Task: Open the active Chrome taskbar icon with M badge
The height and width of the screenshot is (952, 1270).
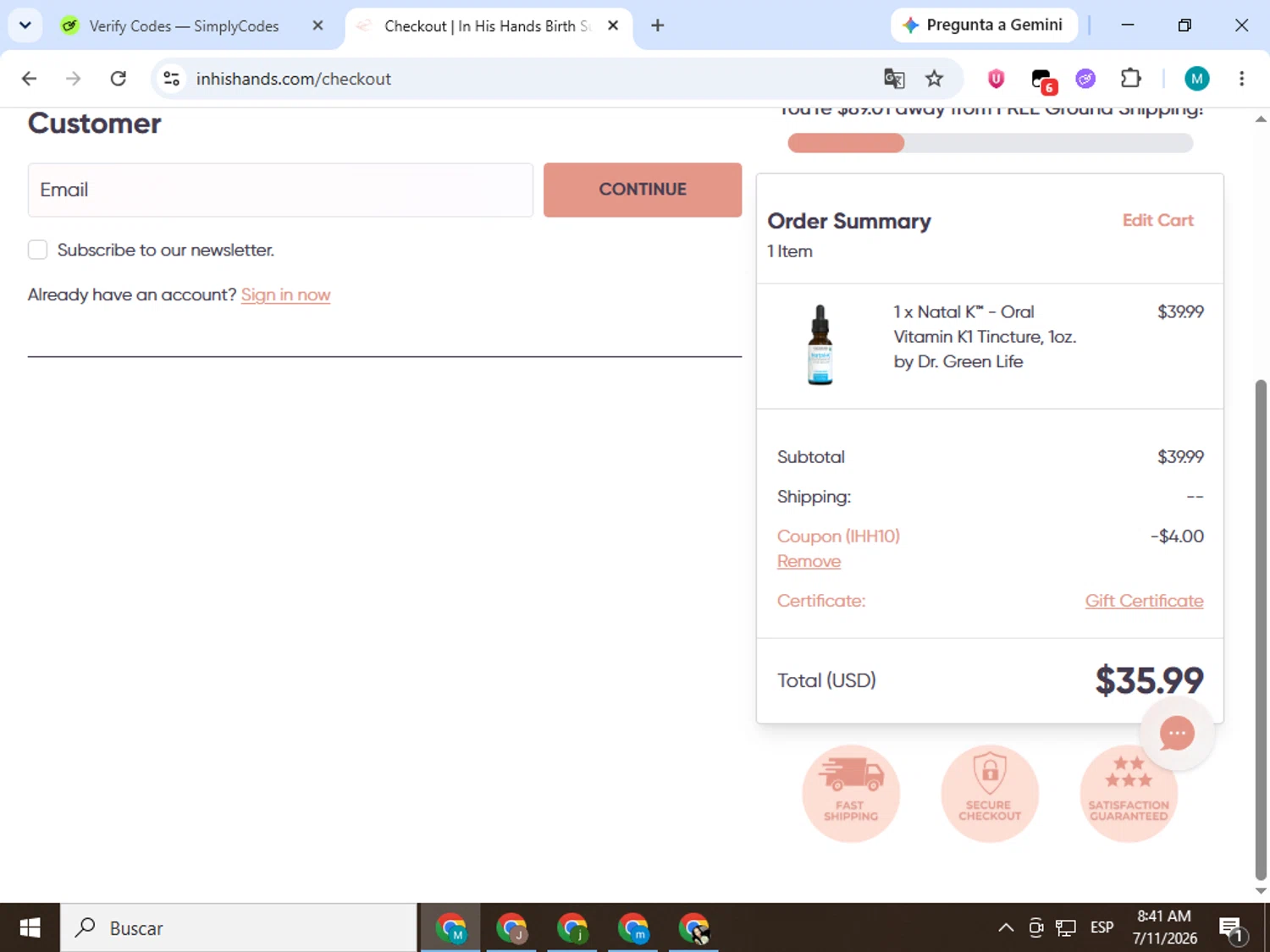Action: pos(450,928)
